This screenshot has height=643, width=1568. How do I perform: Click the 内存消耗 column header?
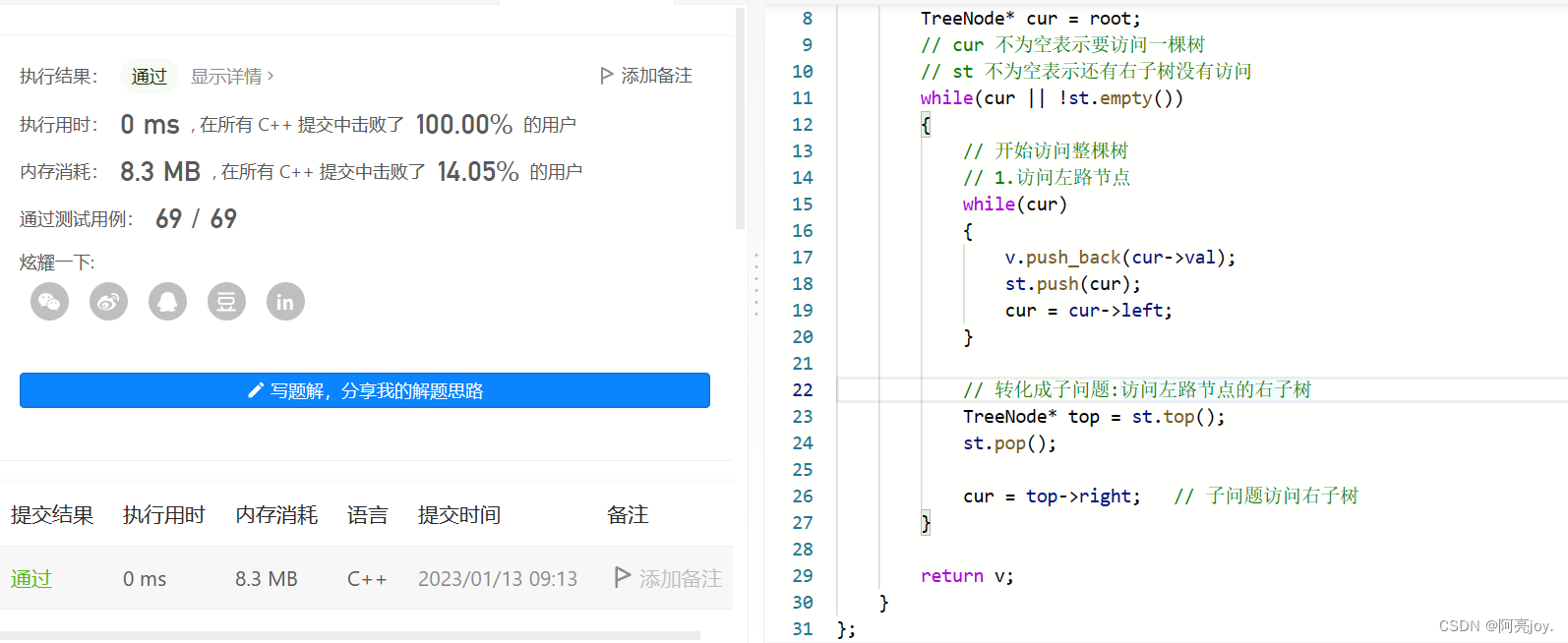click(x=276, y=515)
